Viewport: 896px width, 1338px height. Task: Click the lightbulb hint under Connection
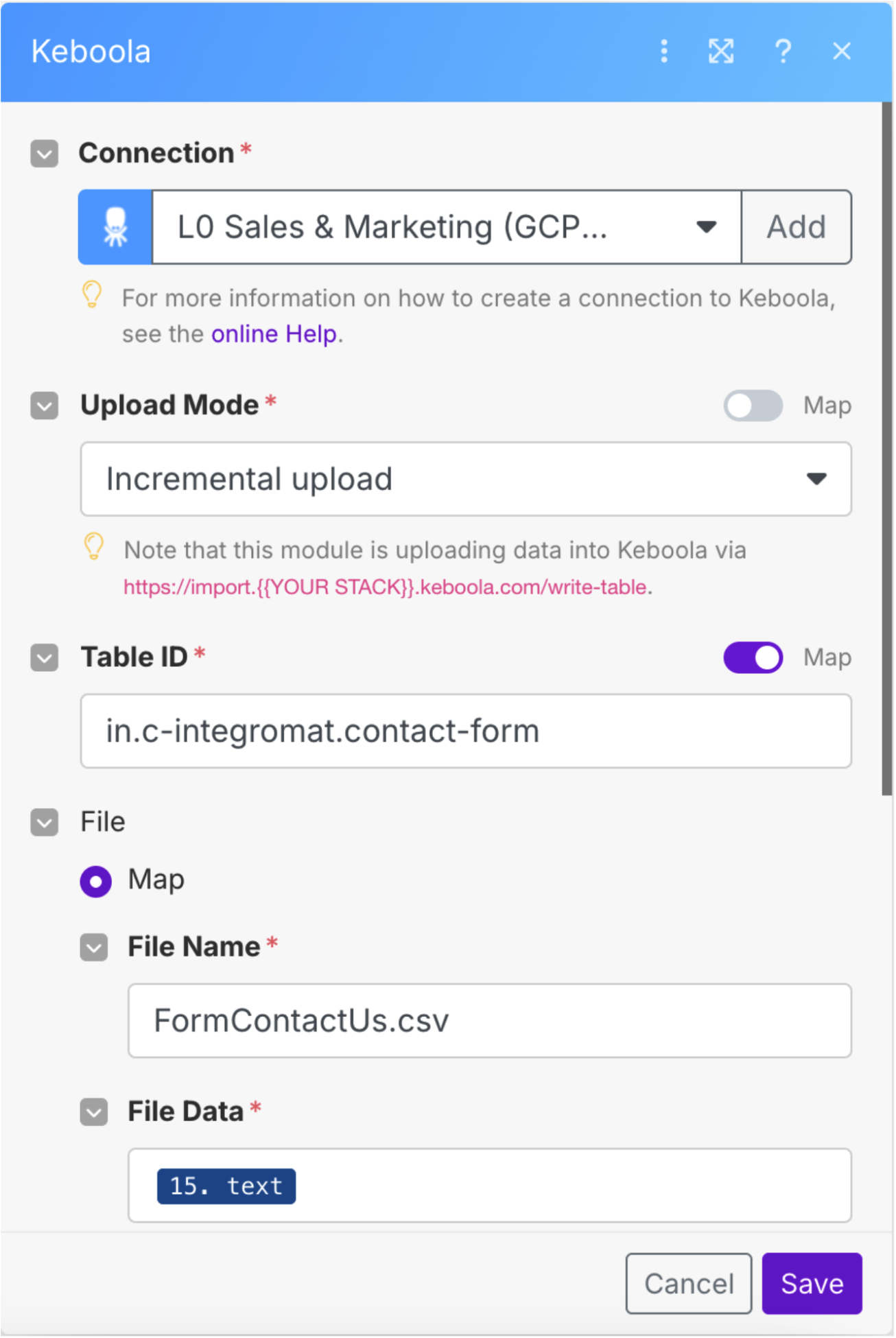[x=92, y=296]
